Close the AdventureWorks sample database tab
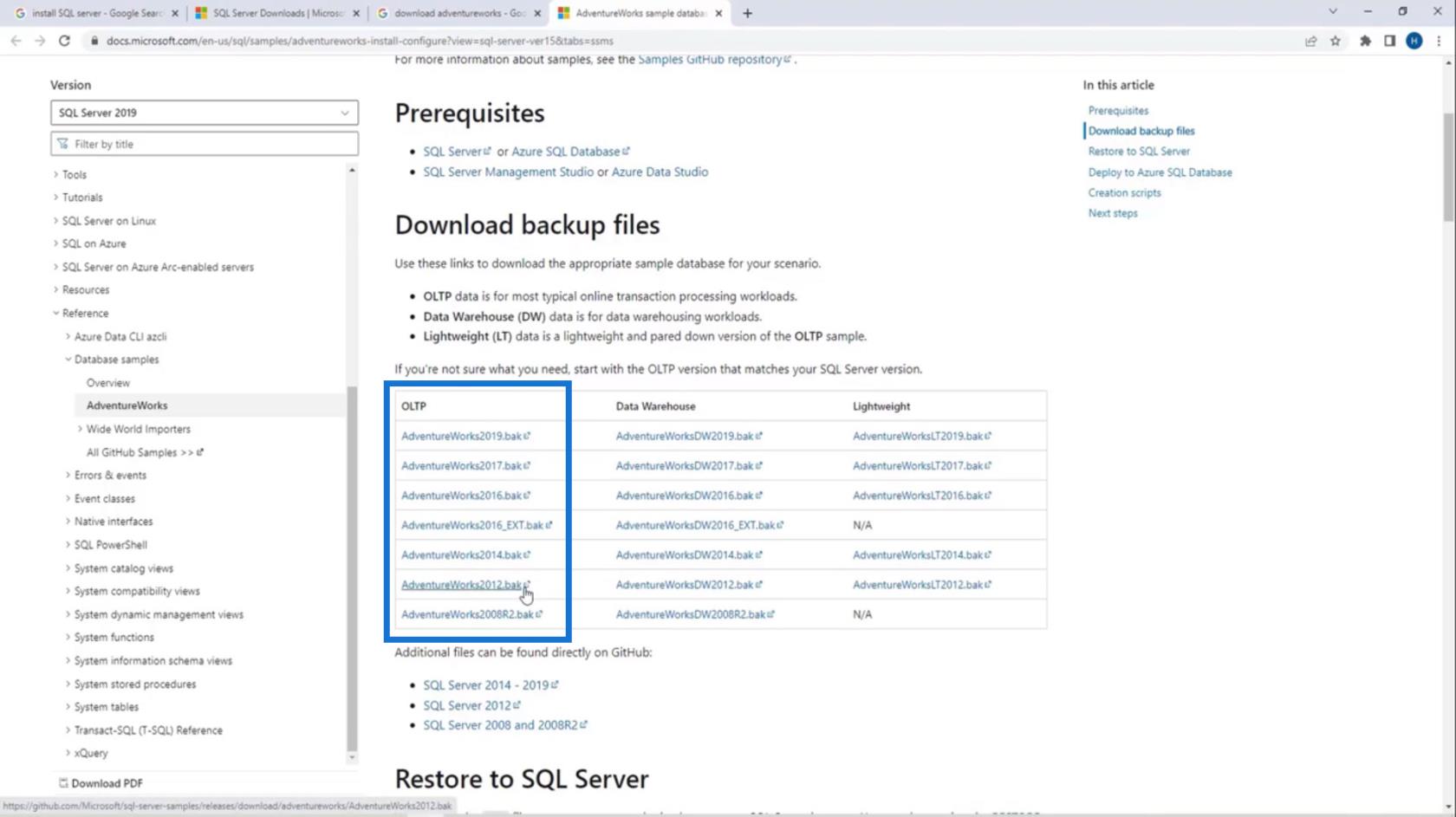 (x=718, y=13)
